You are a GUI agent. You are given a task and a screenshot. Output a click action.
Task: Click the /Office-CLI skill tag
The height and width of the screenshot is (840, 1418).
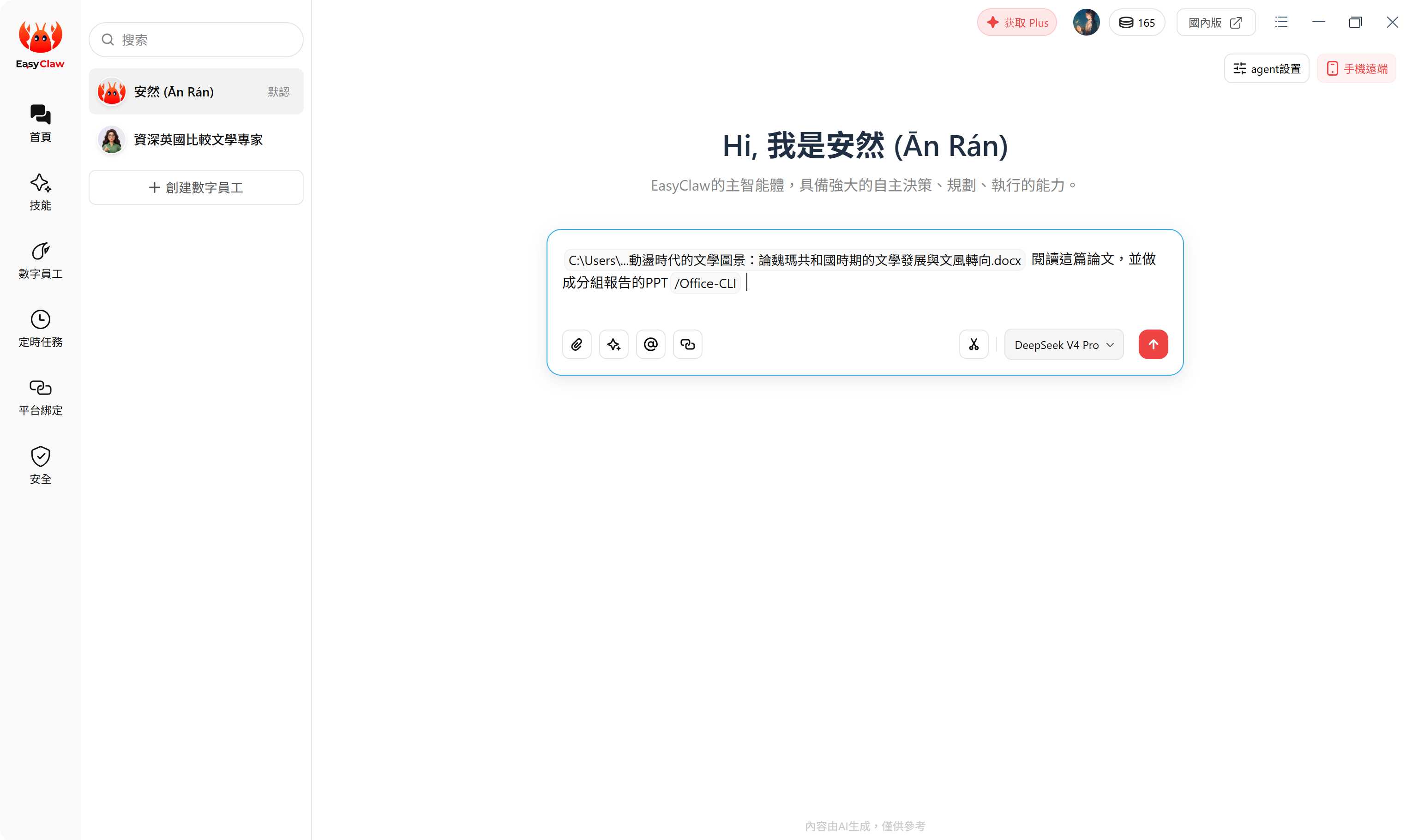pos(705,283)
